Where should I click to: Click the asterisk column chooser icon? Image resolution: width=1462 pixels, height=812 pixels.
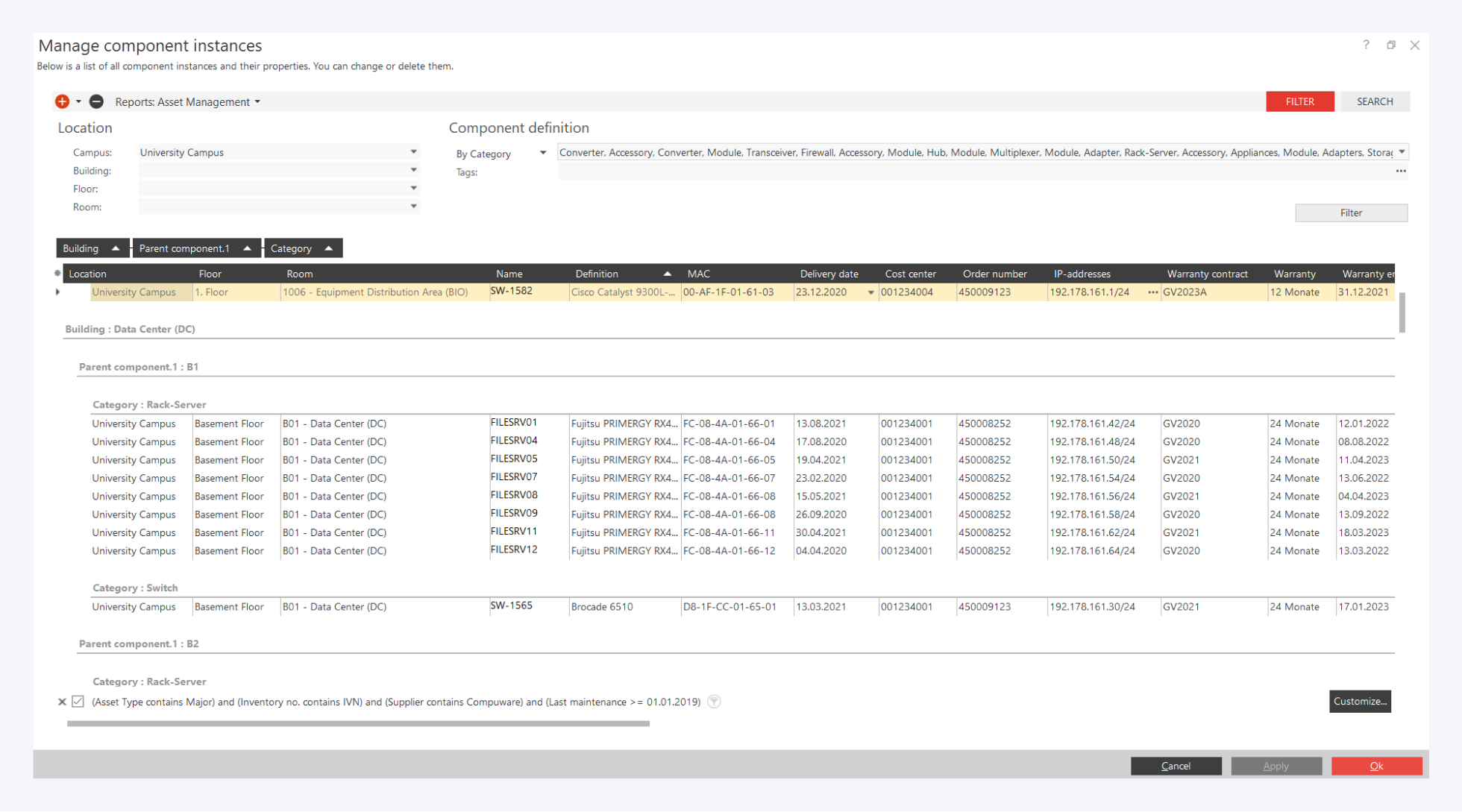(x=57, y=274)
